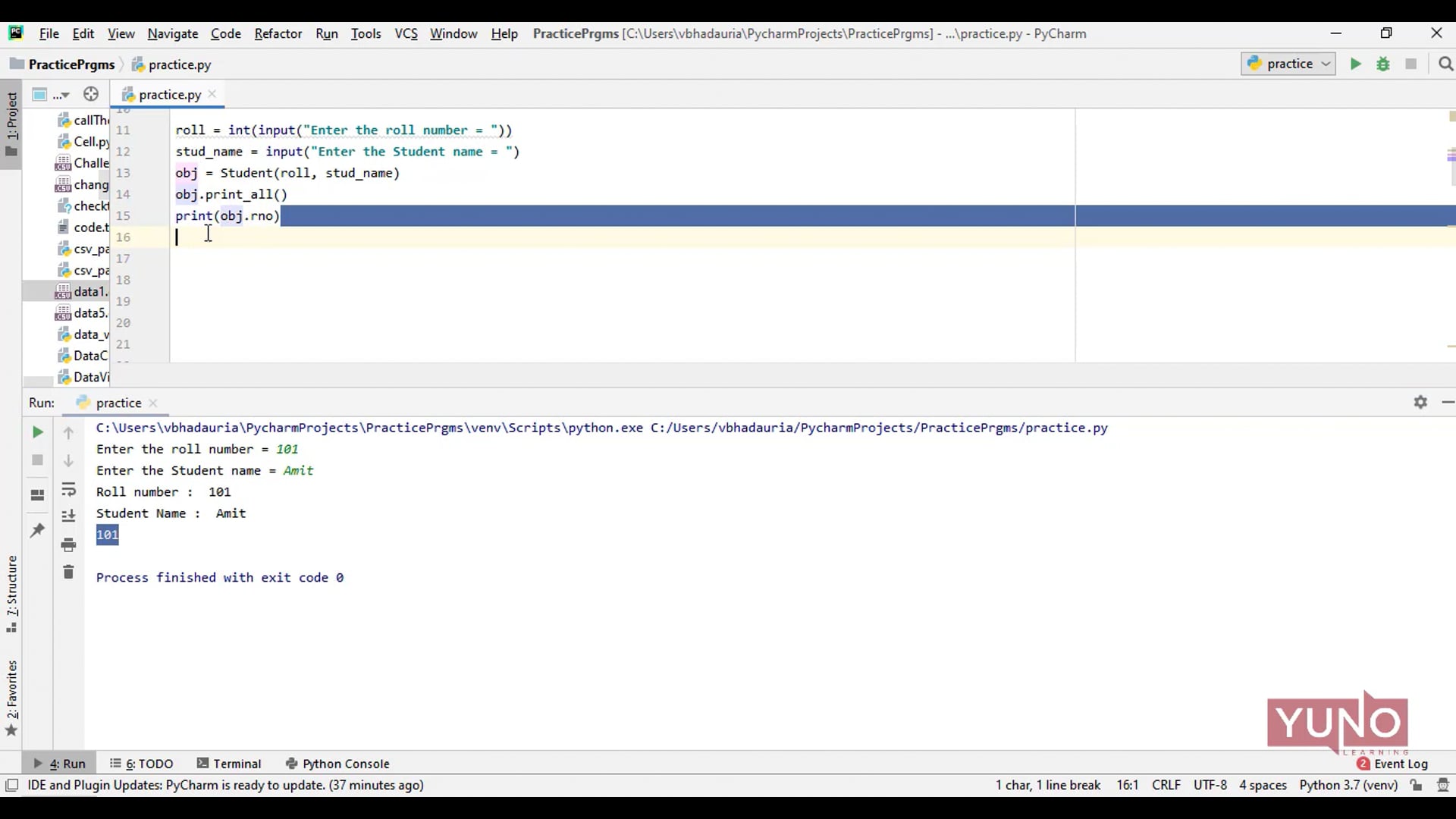Close the practice tab in Run panel
The image size is (1456, 819).
point(153,403)
